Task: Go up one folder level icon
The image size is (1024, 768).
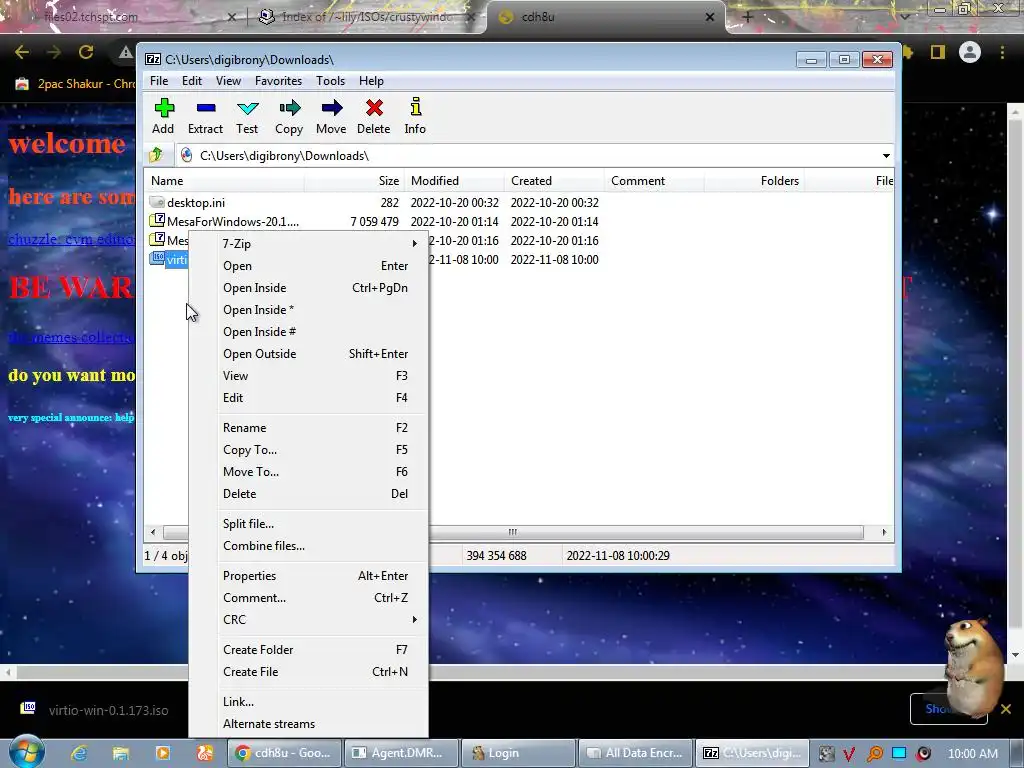Action: point(156,155)
